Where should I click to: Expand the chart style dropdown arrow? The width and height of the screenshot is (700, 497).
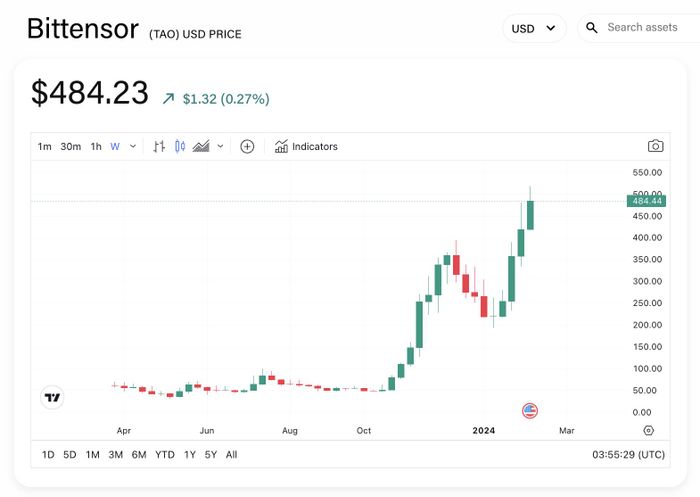pos(220,146)
